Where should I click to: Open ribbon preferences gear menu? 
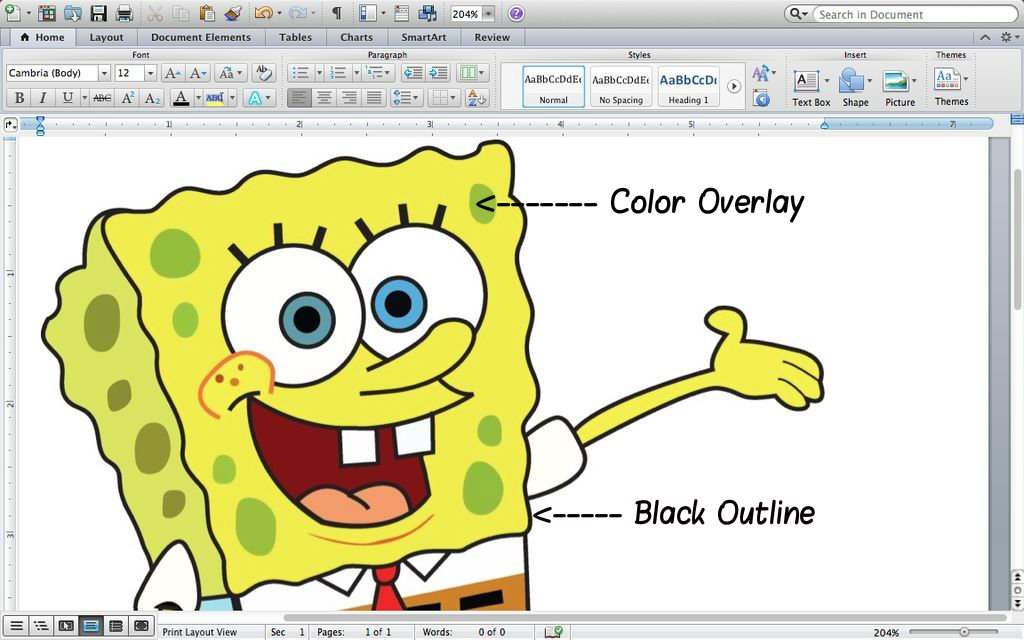tap(1008, 37)
